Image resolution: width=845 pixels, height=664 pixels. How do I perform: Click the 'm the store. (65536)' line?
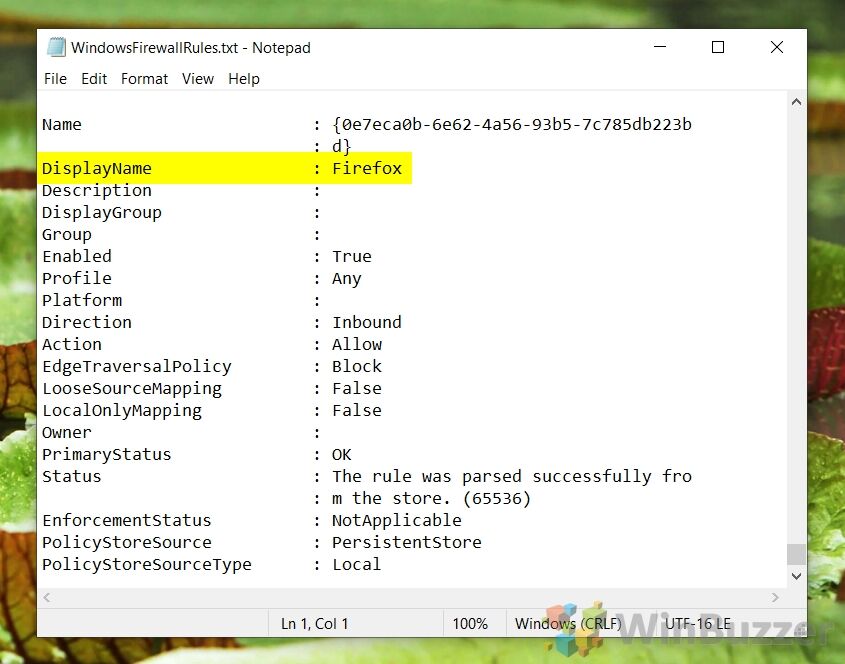[431, 499]
